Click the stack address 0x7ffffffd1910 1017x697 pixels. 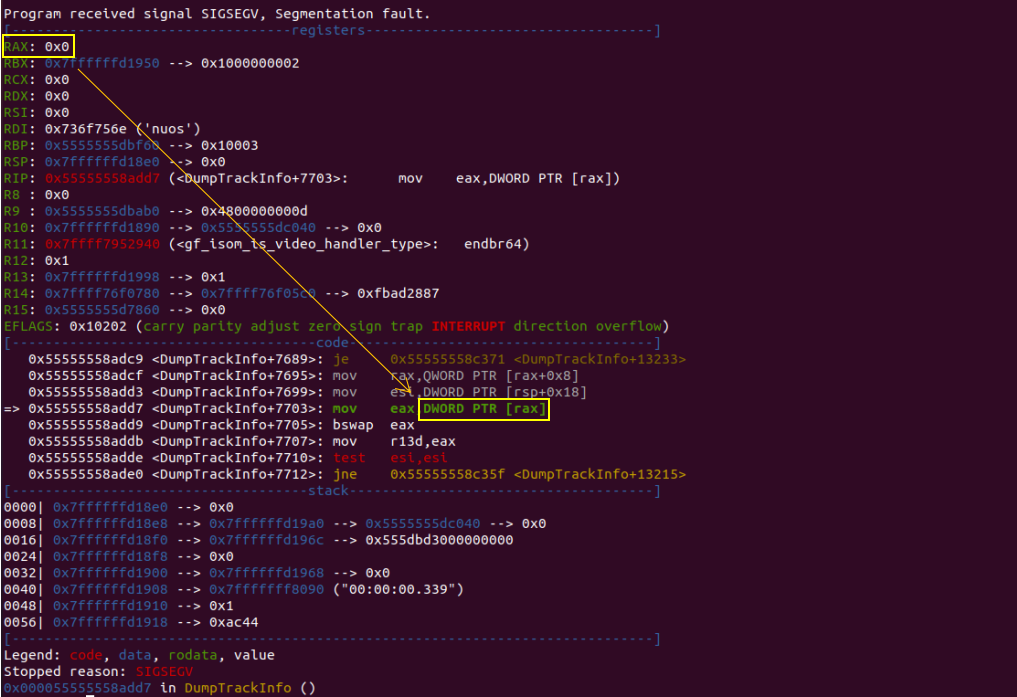click(x=110, y=606)
